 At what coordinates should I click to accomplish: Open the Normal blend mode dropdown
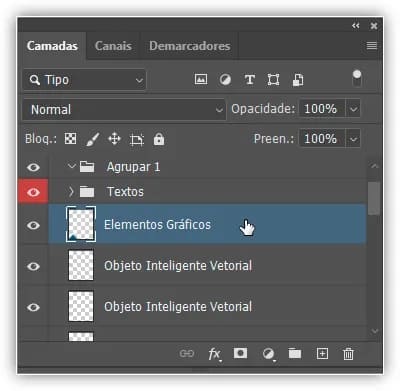(125, 109)
